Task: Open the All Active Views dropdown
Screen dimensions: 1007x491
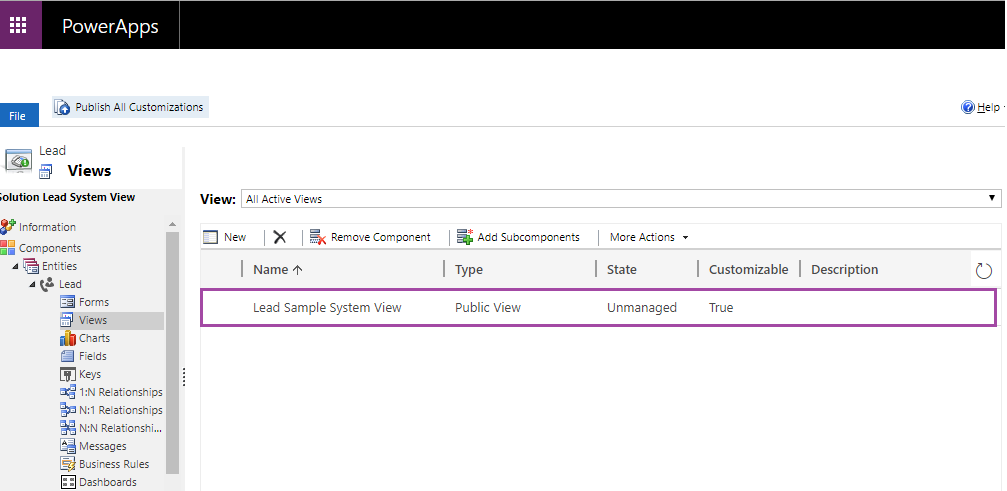Action: pyautogui.click(x=620, y=199)
